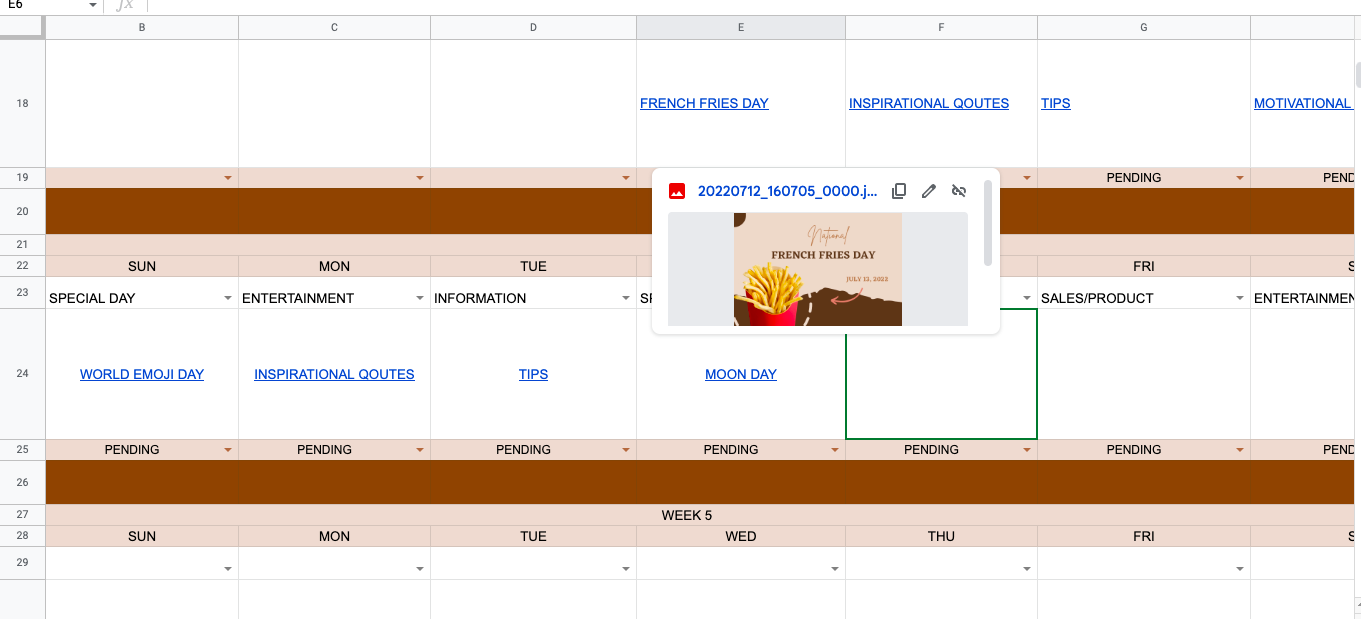1361x619 pixels.
Task: Open MOON DAY link
Action: click(741, 374)
